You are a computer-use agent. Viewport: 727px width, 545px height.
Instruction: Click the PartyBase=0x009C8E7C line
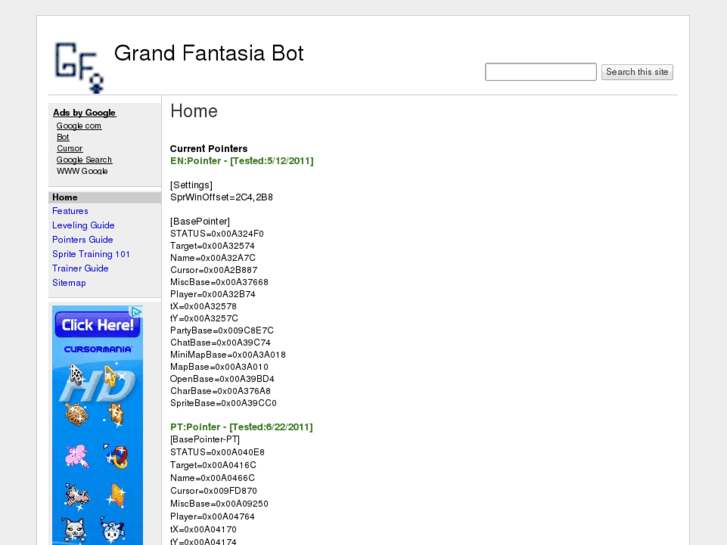(222, 330)
